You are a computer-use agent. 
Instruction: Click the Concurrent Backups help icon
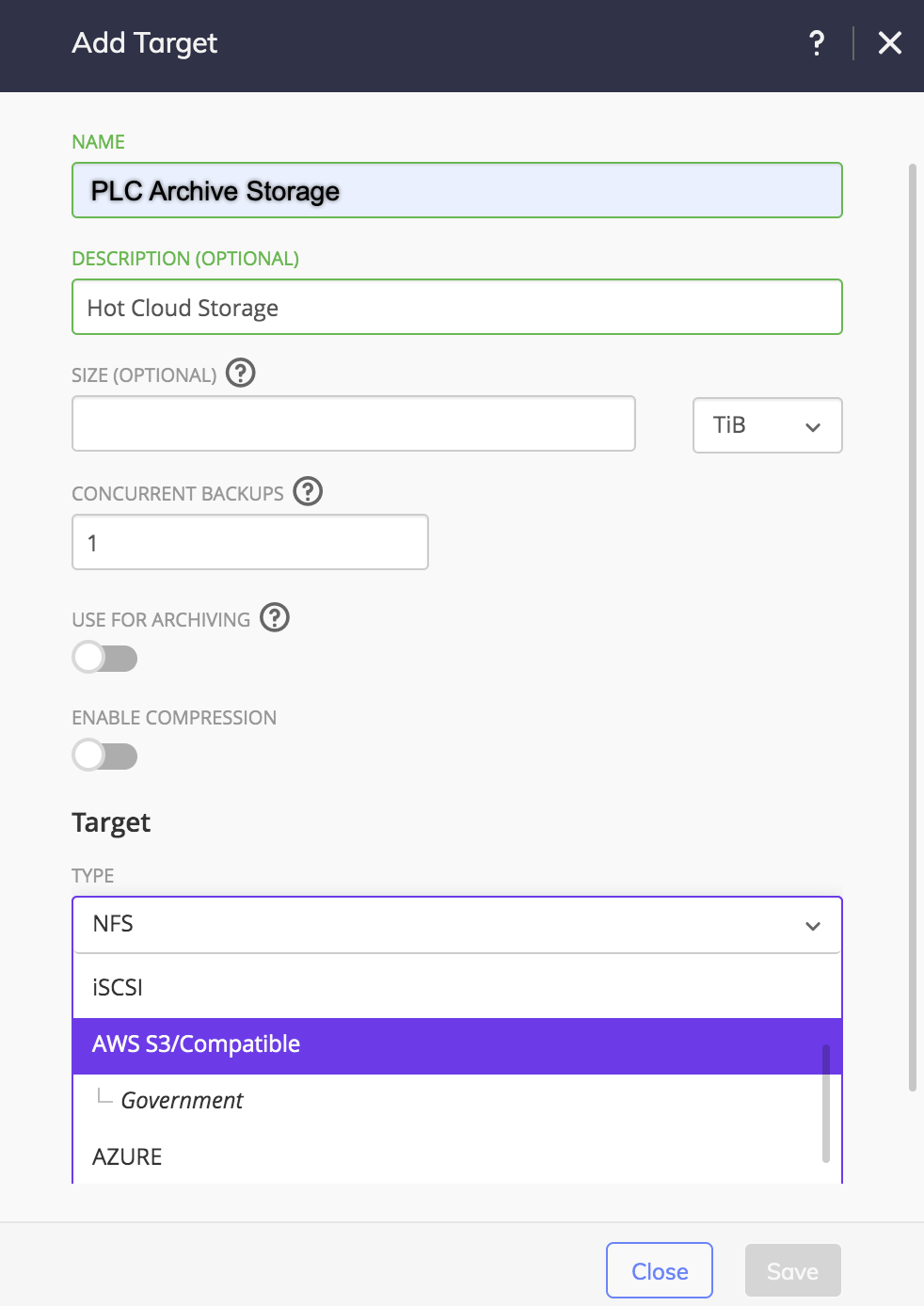click(x=308, y=491)
